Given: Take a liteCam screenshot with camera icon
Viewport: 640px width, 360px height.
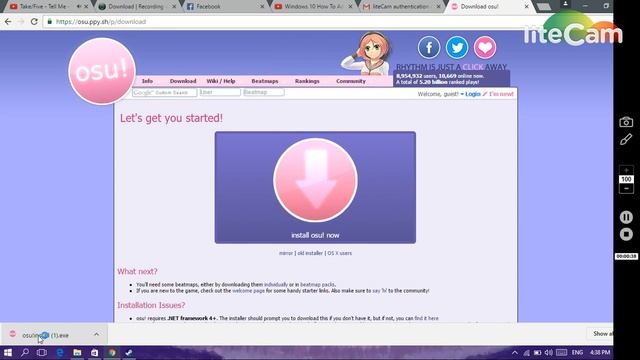Looking at the screenshot, I should [x=626, y=122].
